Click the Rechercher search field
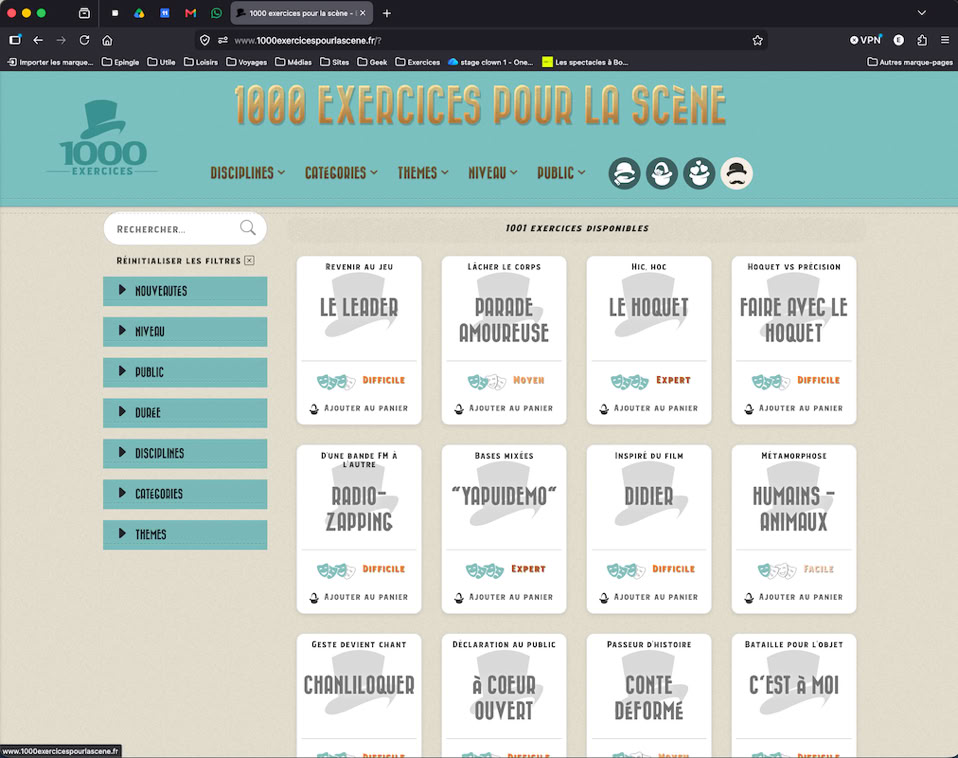This screenshot has width=958, height=758. tap(176, 229)
